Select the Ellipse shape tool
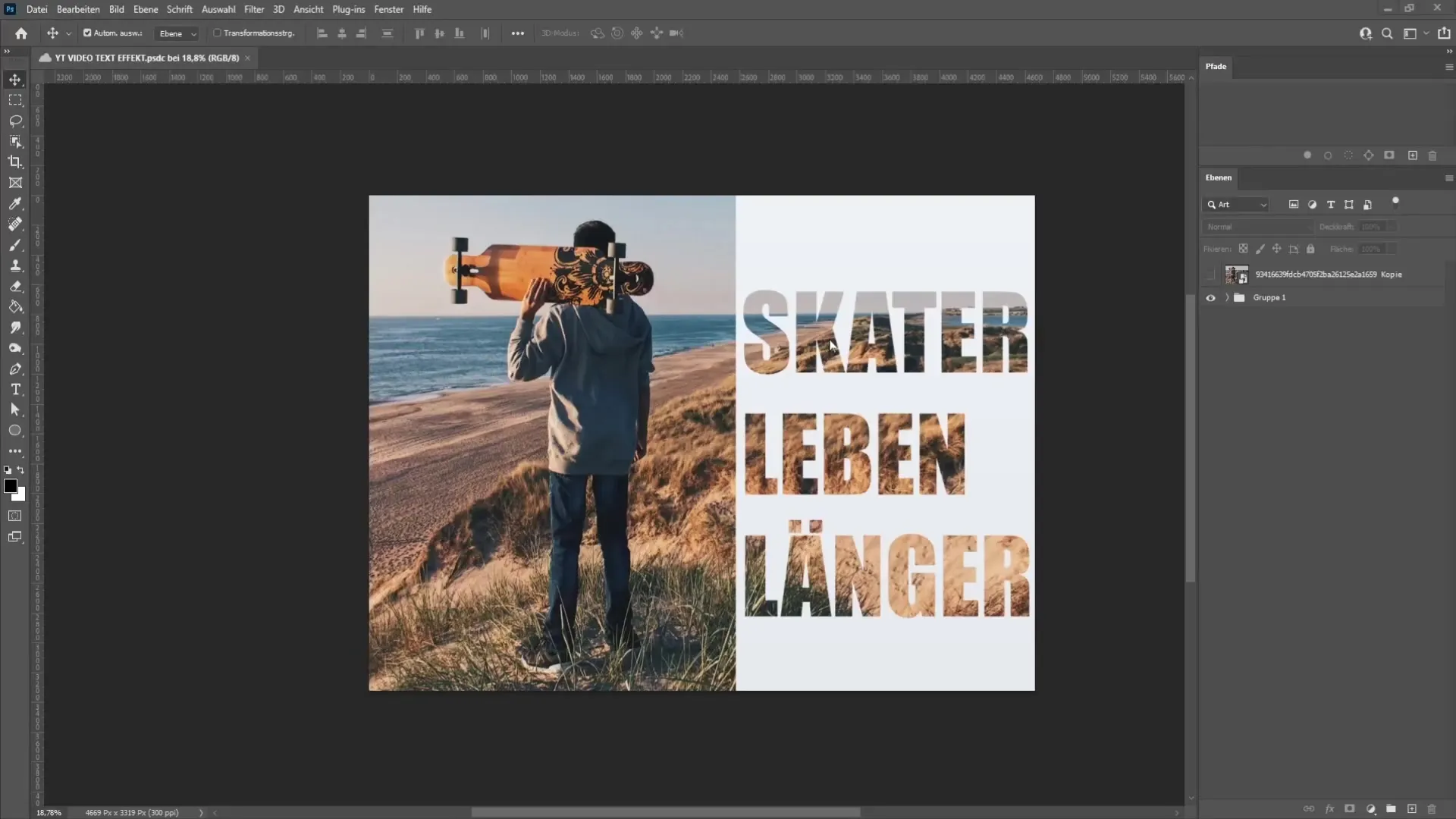Screen dimensions: 1456x819 [15, 430]
